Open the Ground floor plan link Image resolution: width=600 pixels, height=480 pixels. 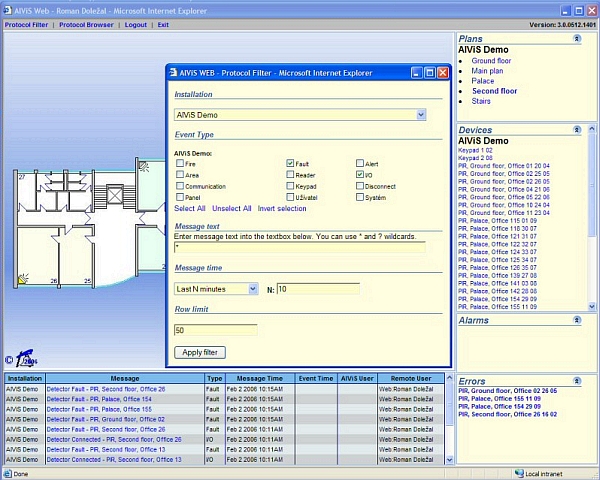(x=491, y=61)
